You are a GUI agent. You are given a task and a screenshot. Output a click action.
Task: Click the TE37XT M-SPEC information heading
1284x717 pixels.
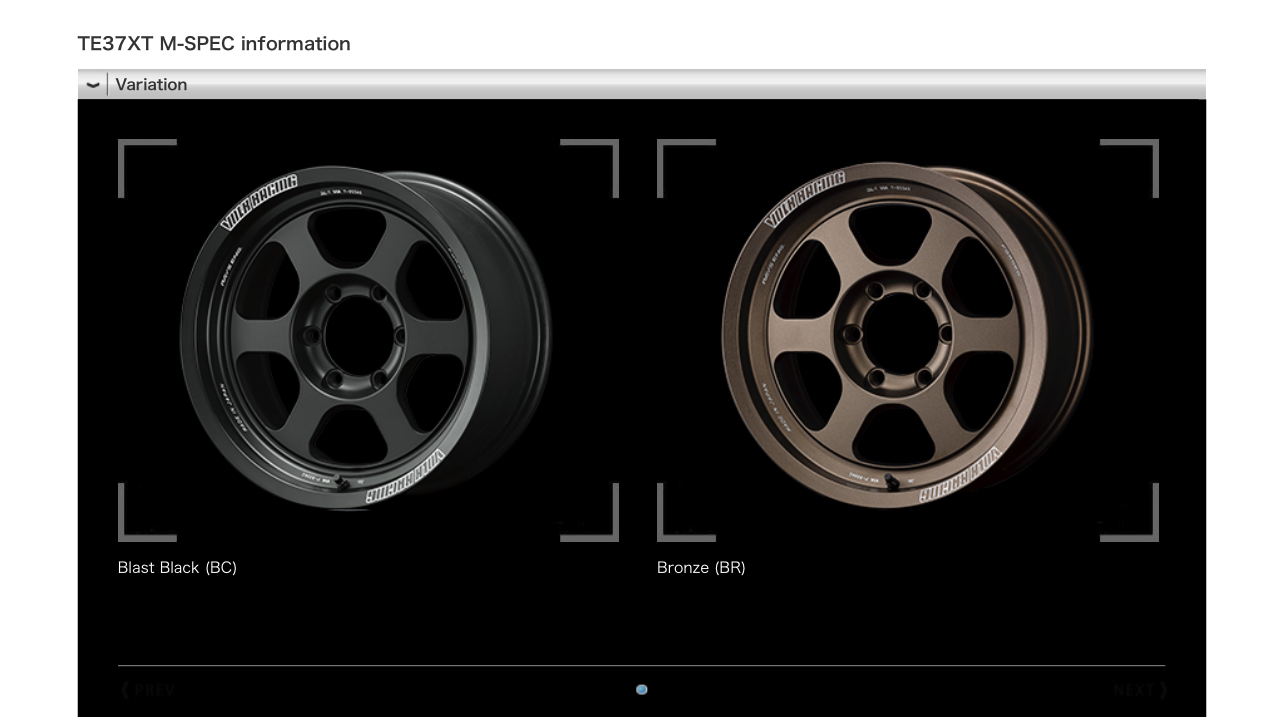point(214,44)
